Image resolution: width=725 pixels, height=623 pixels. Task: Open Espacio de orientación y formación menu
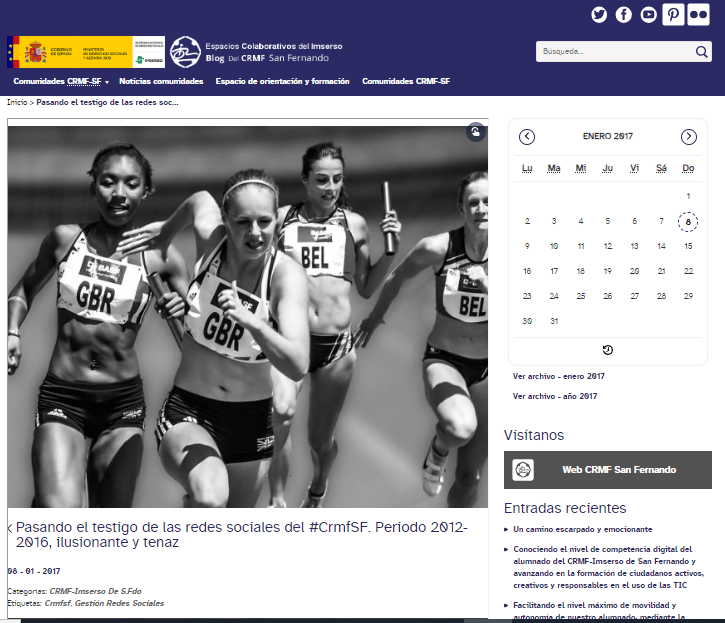(282, 82)
